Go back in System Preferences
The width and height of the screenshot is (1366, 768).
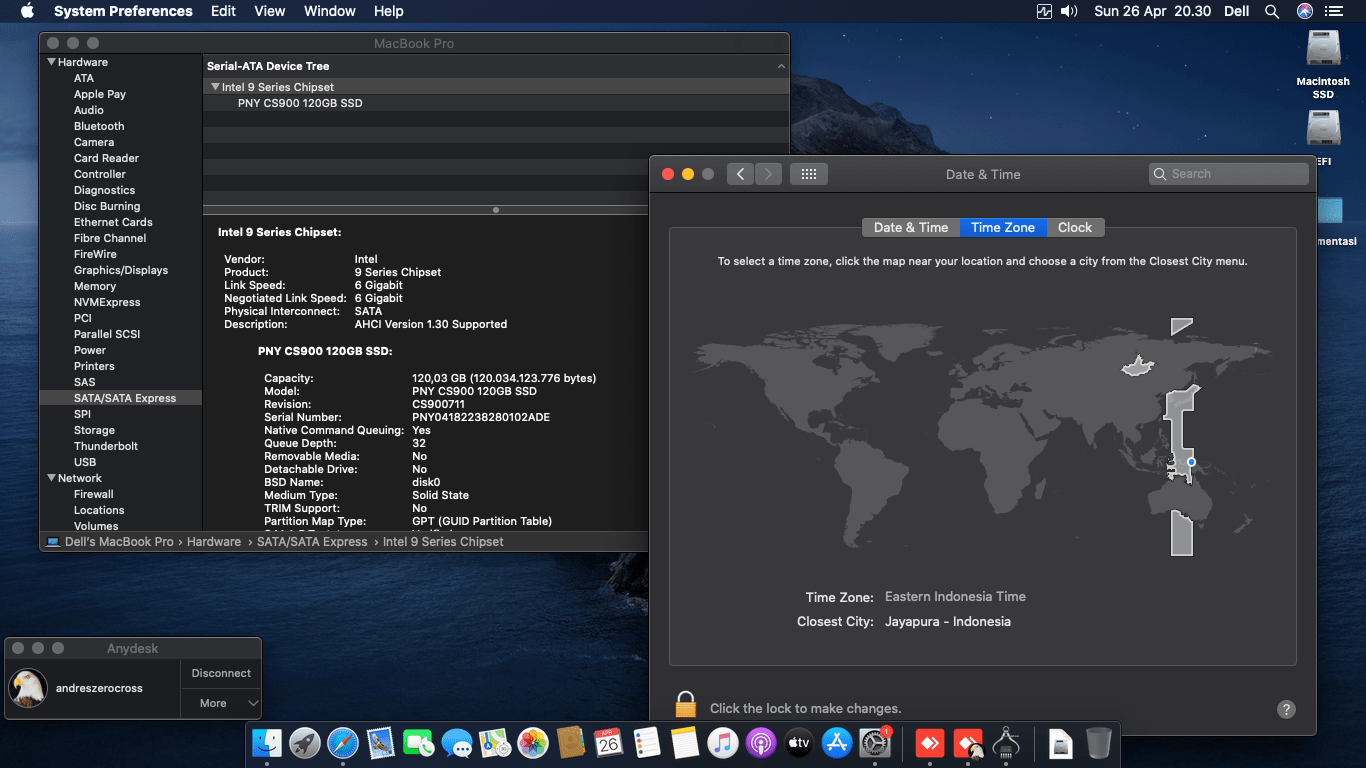[740, 174]
